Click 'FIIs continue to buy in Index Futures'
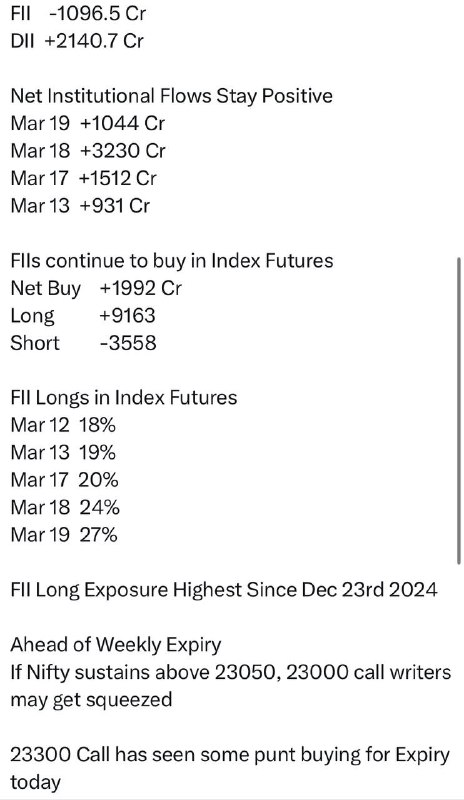 (172, 261)
